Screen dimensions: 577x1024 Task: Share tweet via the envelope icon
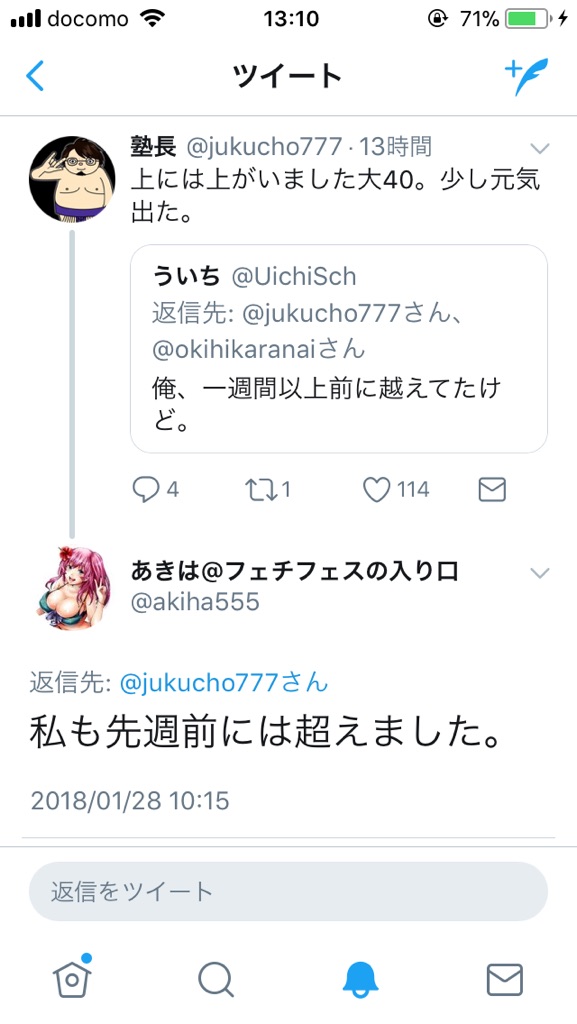[492, 489]
